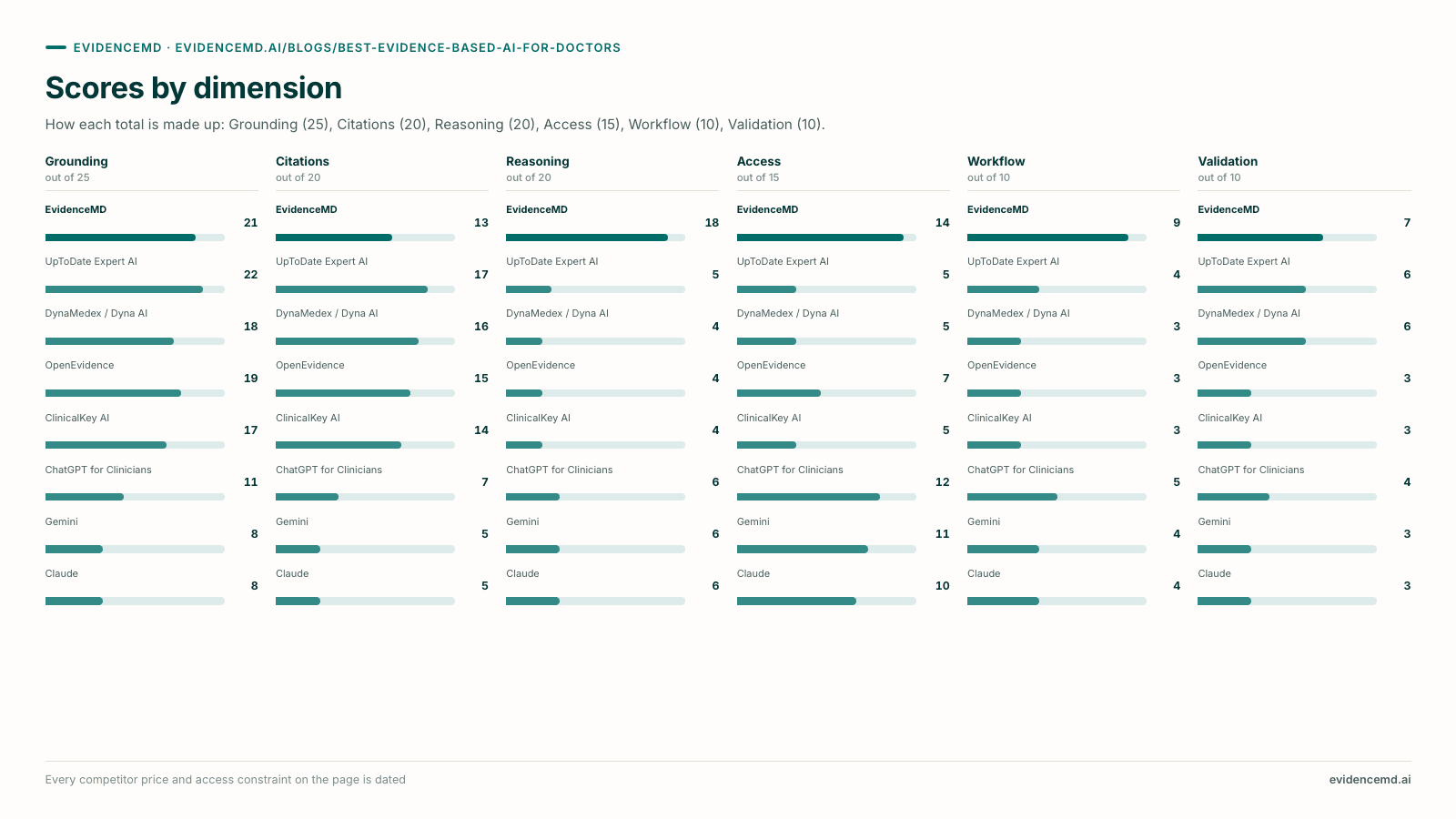1456x819 pixels.
Task: Click OpenEvidence bar in Access column
Action: pyautogui.click(x=826, y=393)
